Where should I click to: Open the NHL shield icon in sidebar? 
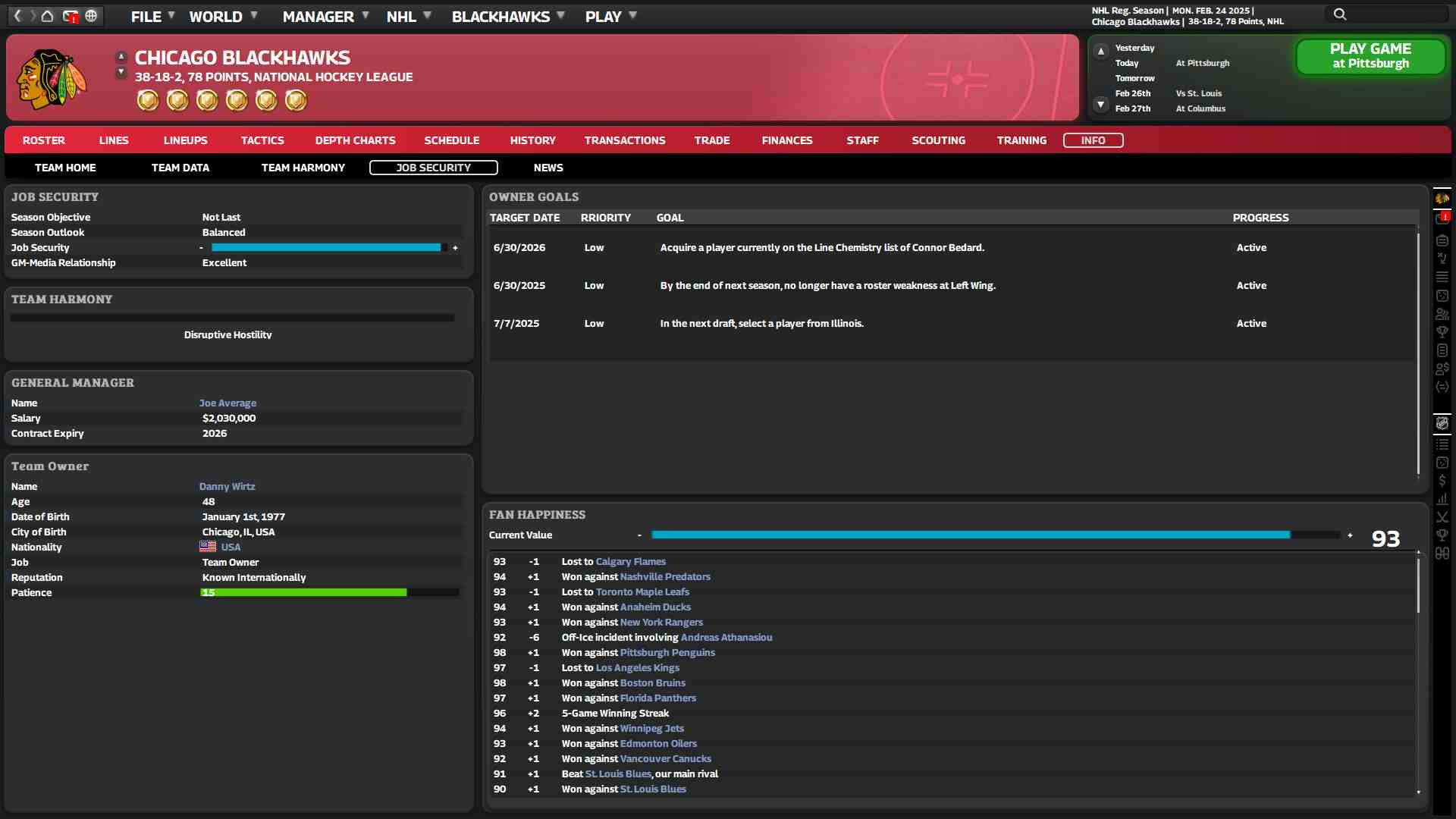pyautogui.click(x=1442, y=424)
